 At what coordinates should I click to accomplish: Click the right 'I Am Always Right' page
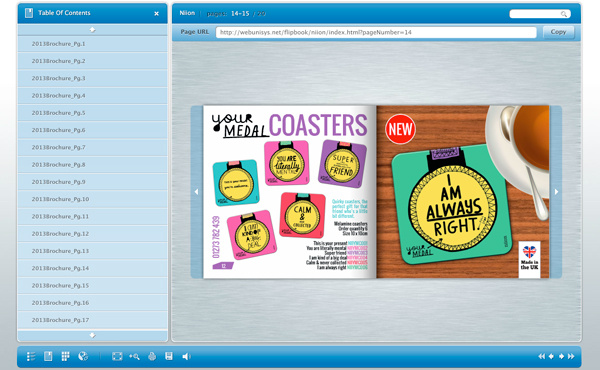click(x=463, y=192)
